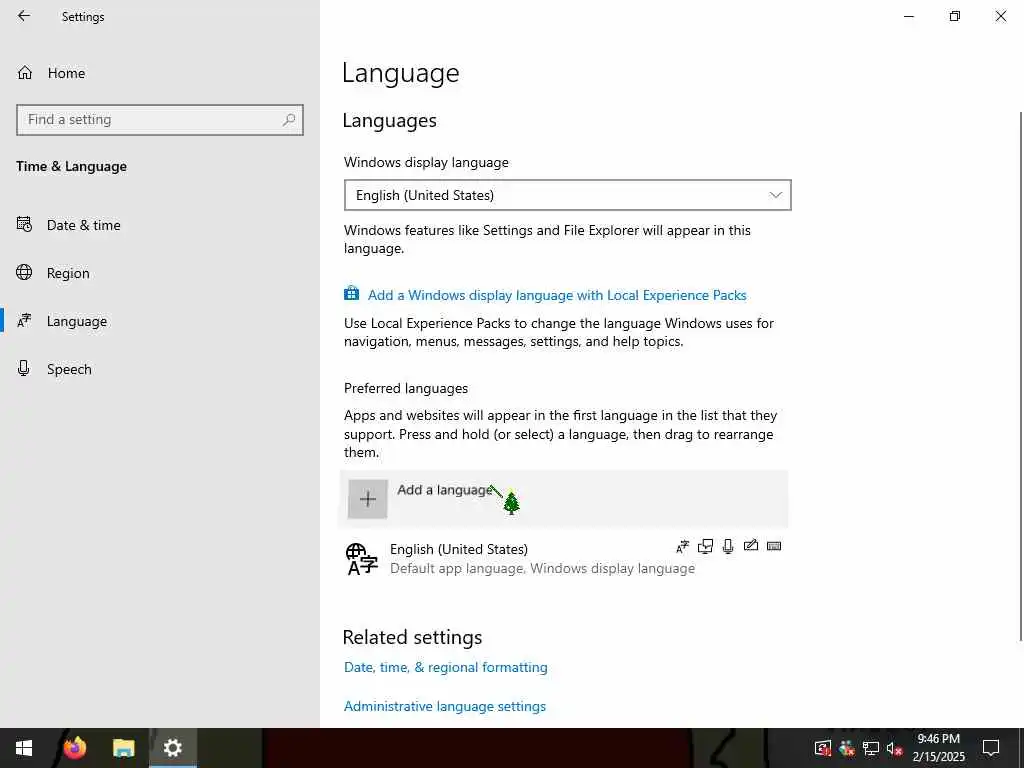Screen dimensions: 1024x768
Task: Click the Region globe icon
Action: click(x=24, y=272)
